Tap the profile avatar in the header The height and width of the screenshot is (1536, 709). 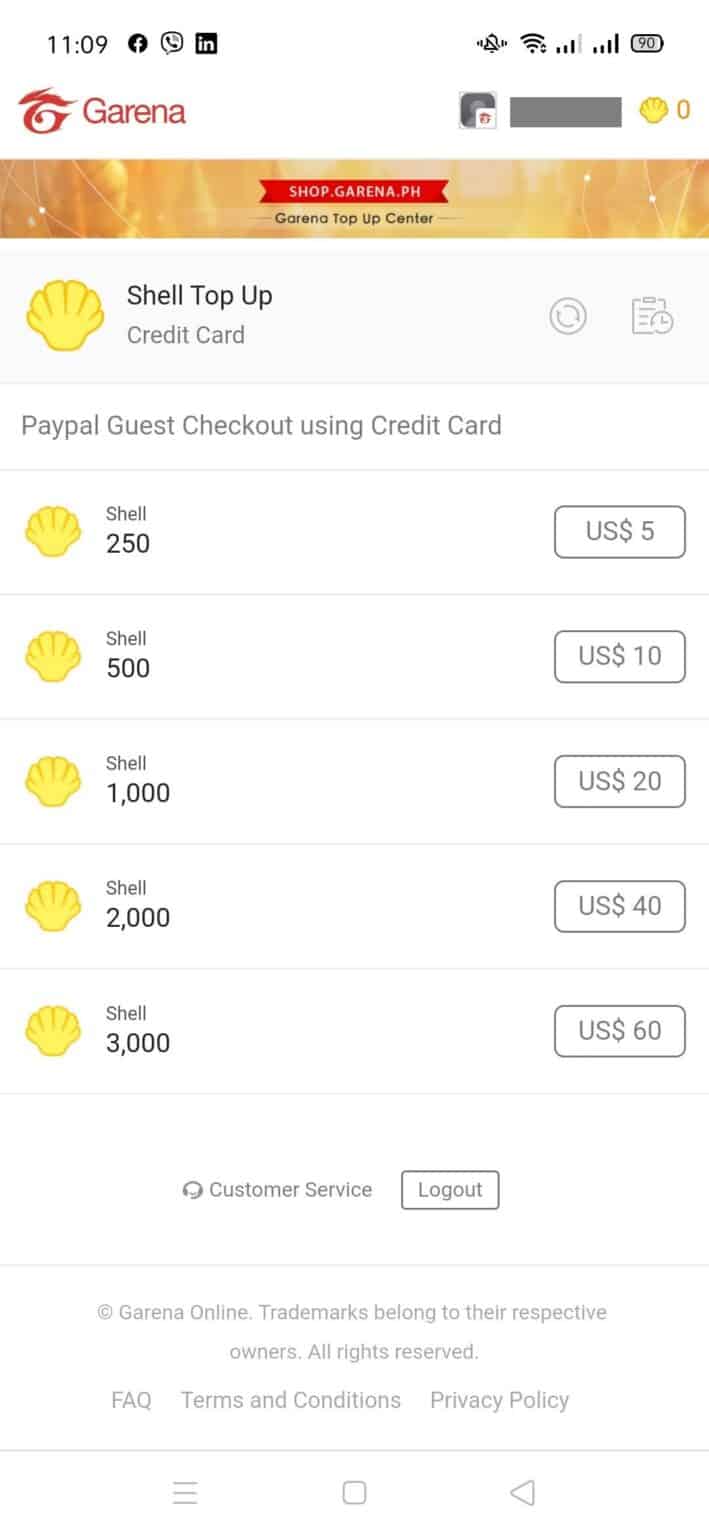[x=478, y=111]
